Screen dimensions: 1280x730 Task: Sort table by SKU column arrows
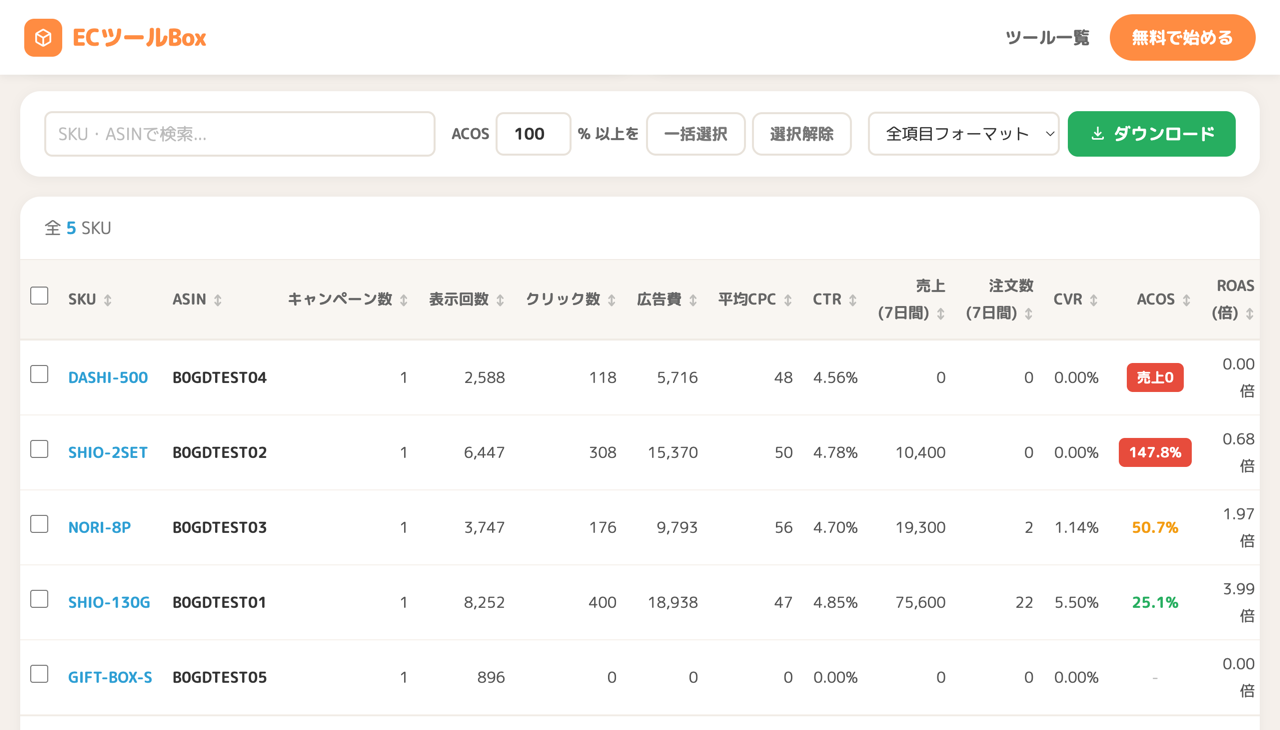point(108,300)
